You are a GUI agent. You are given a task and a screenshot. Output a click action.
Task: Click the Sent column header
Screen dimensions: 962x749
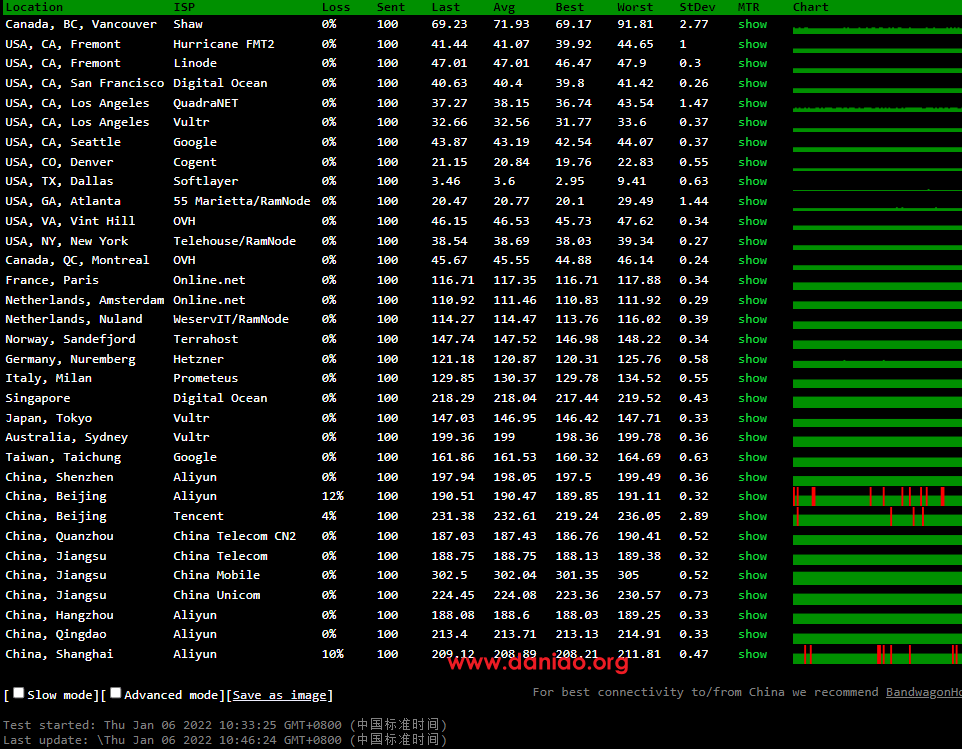[x=391, y=7]
